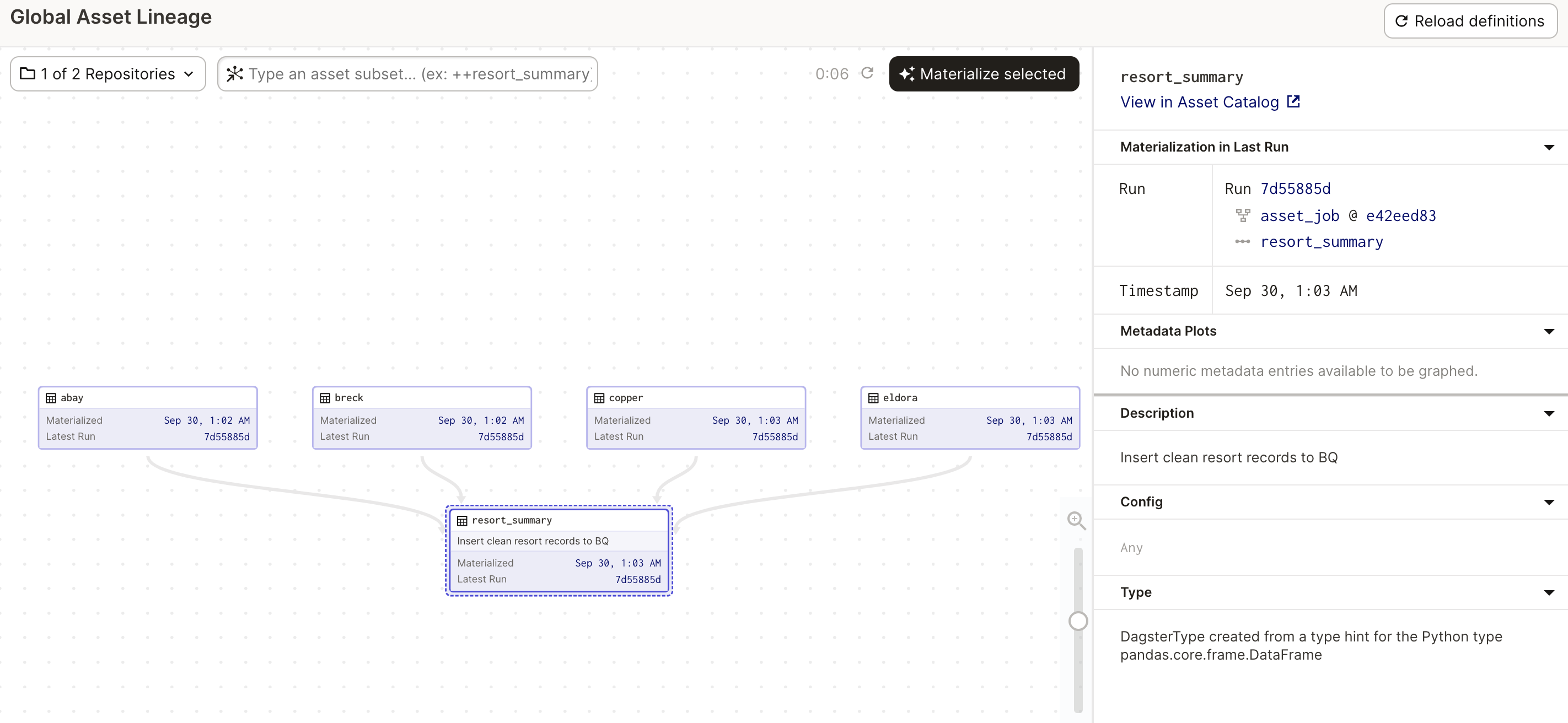Viewport: 1568px width, 723px height.
Task: Collapse the Metadata Plots section
Action: (1549, 331)
